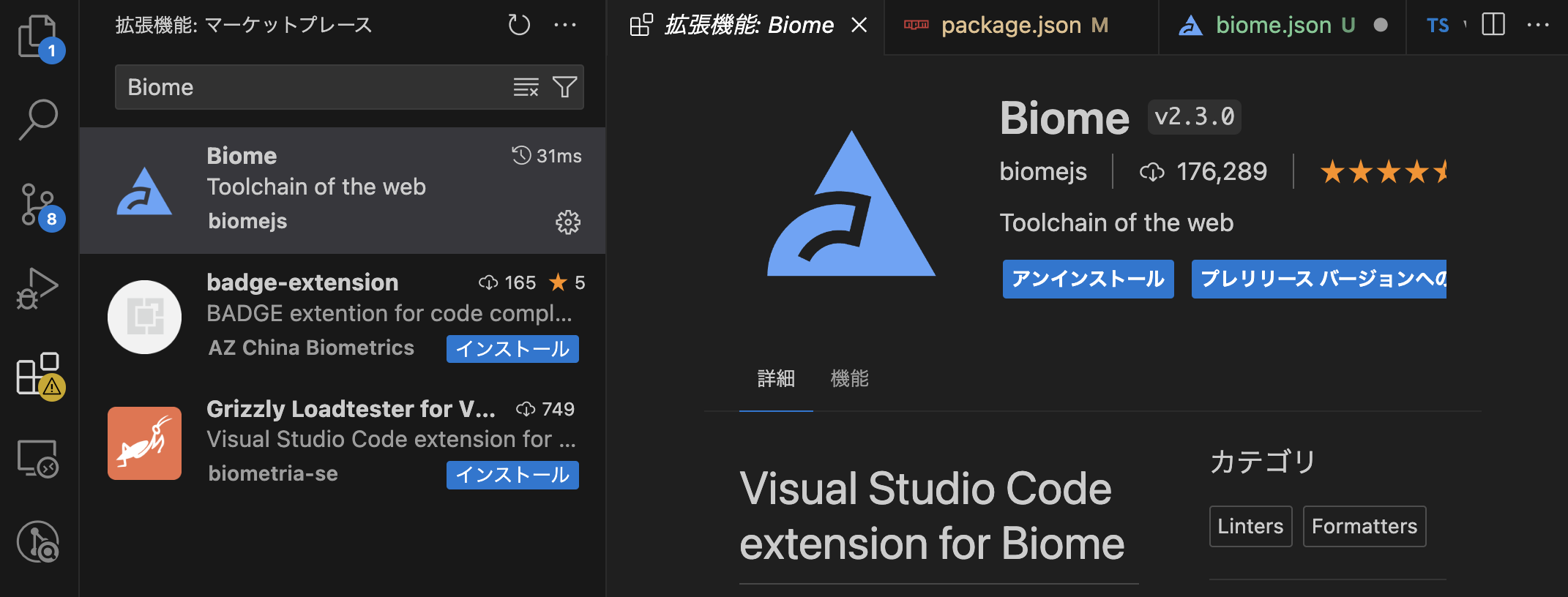Click AZ China Biometrics publisher name
1568x597 pixels.
pos(311,348)
